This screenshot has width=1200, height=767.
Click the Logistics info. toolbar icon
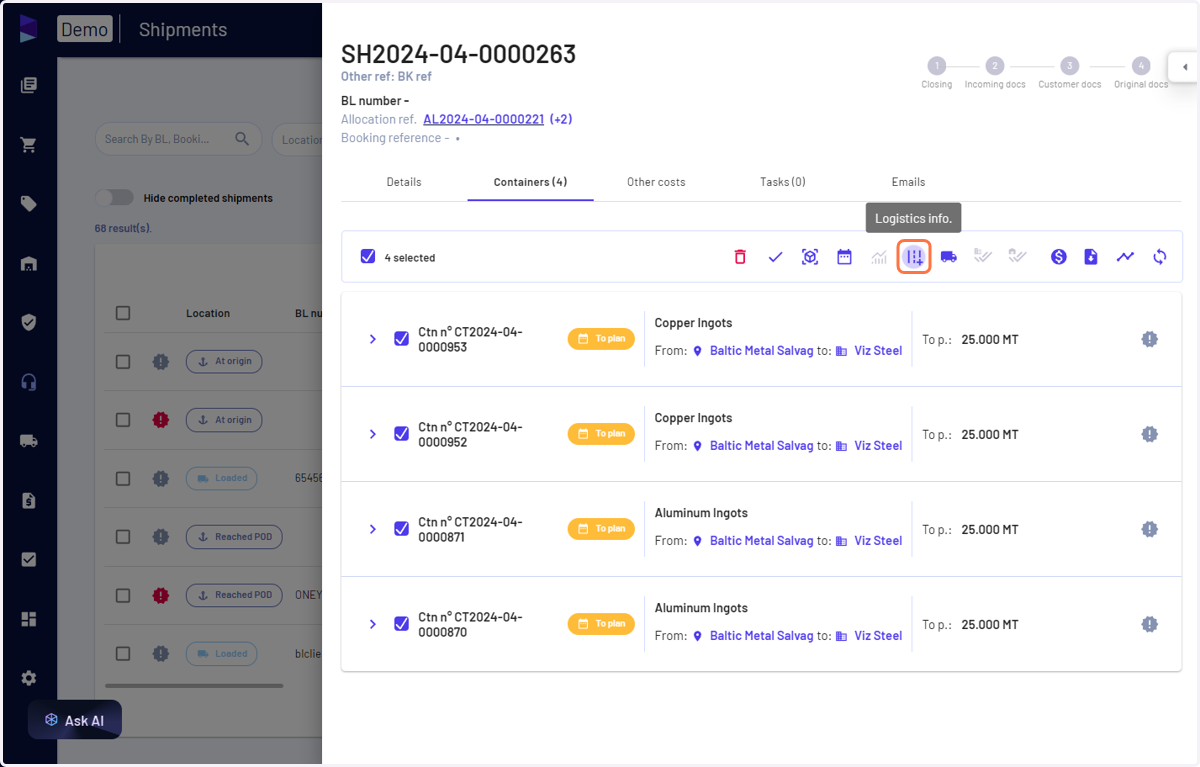914,257
